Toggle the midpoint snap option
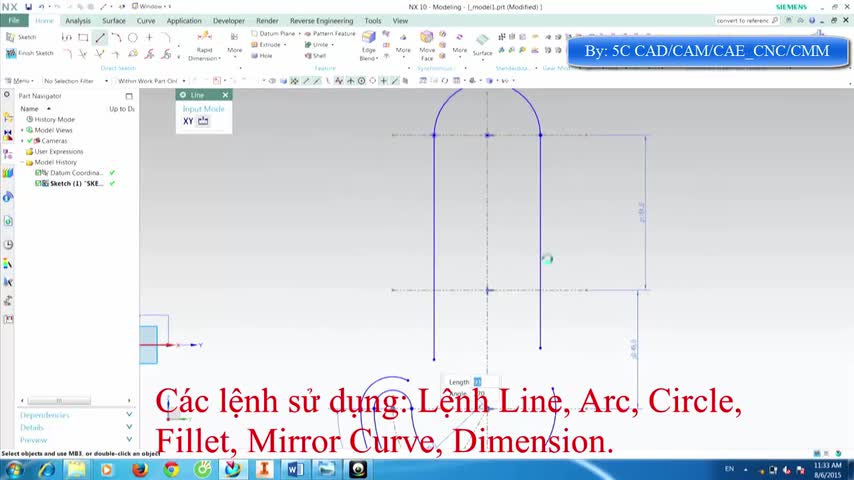This screenshot has height=480, width=854. point(317,81)
